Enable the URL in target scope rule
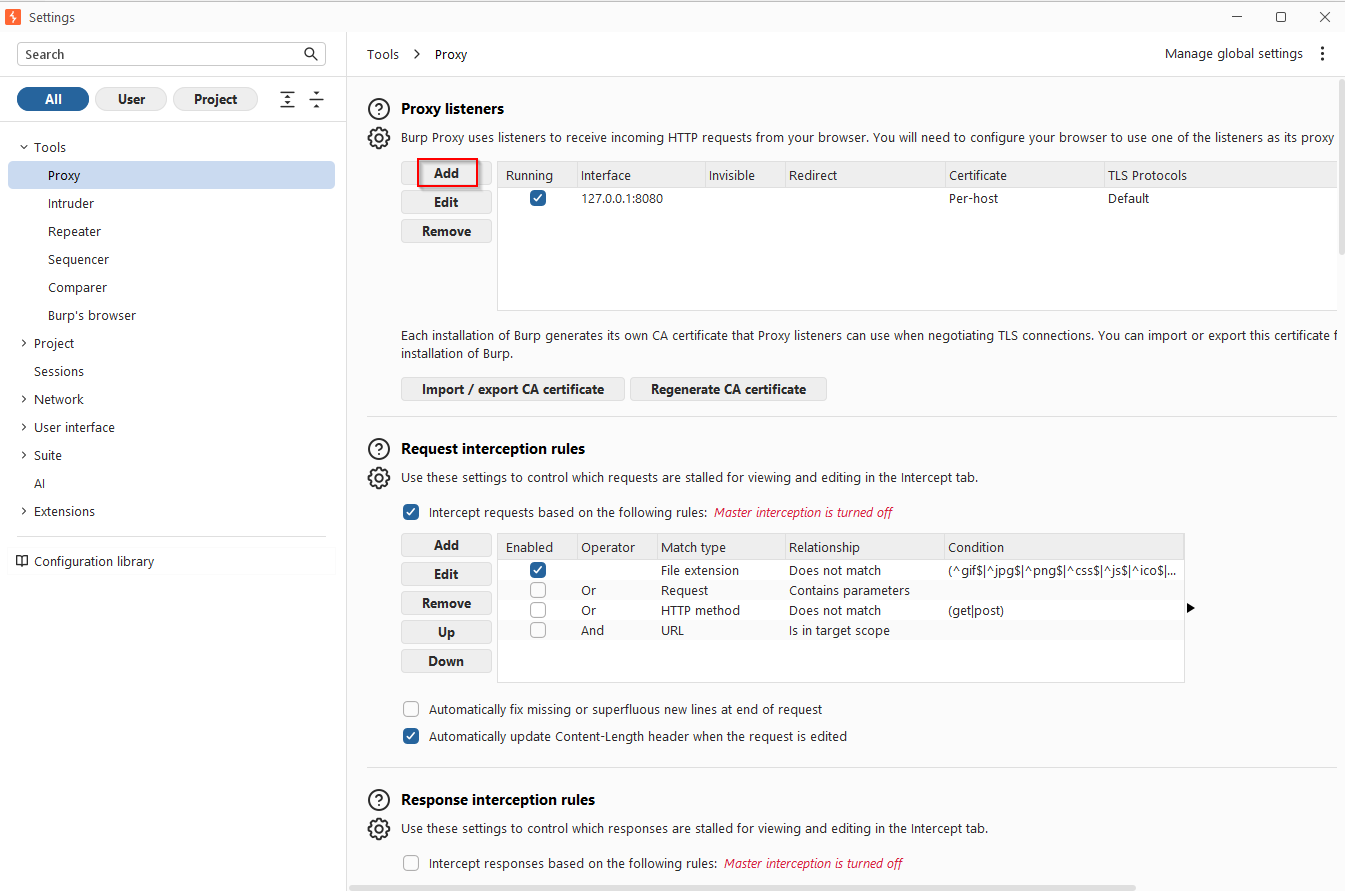This screenshot has width=1345, height=891. (538, 630)
